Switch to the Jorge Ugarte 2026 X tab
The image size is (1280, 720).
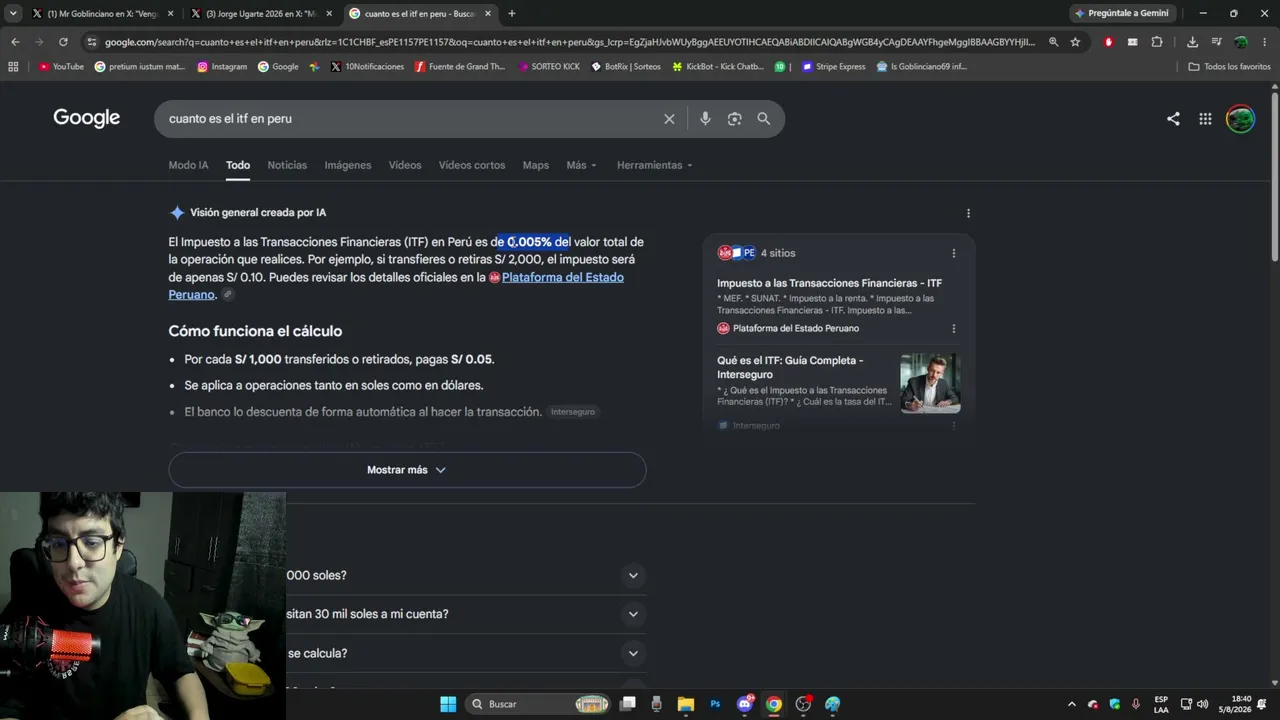tap(262, 14)
